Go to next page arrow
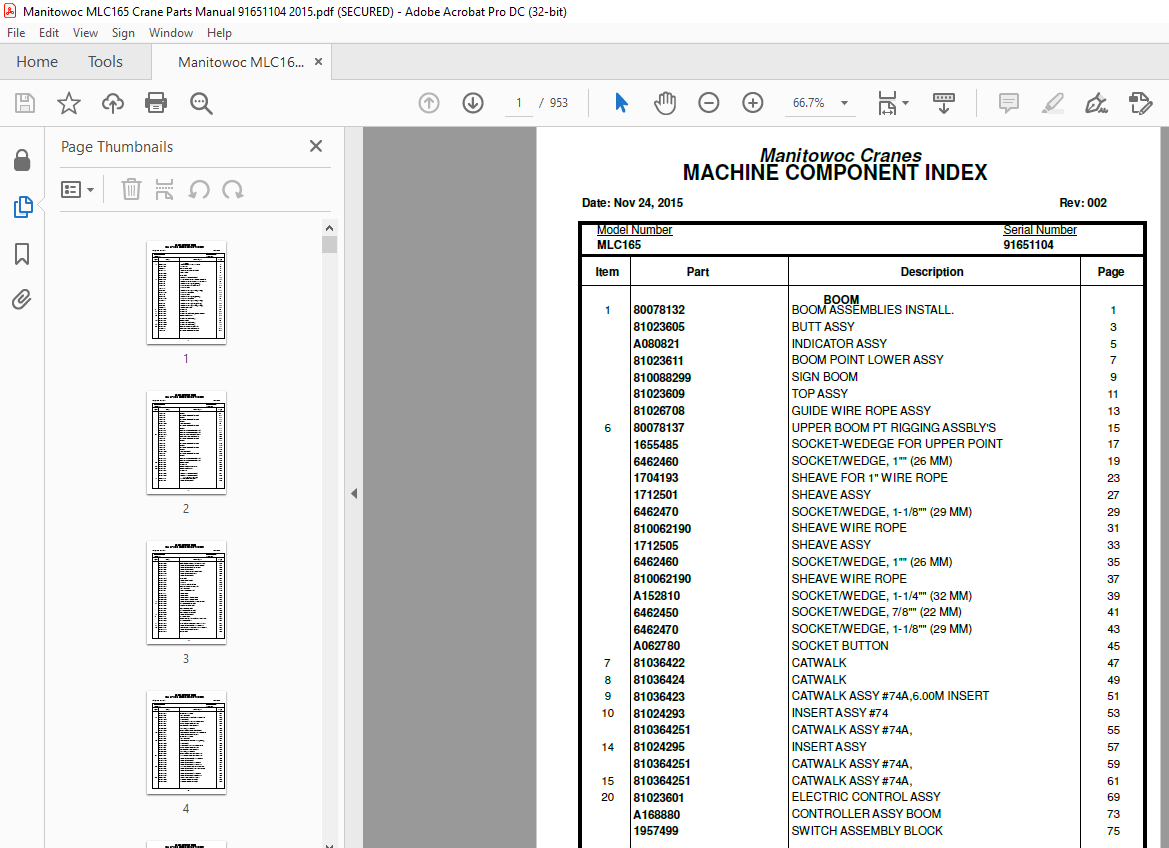The height and width of the screenshot is (848, 1169). (x=473, y=103)
